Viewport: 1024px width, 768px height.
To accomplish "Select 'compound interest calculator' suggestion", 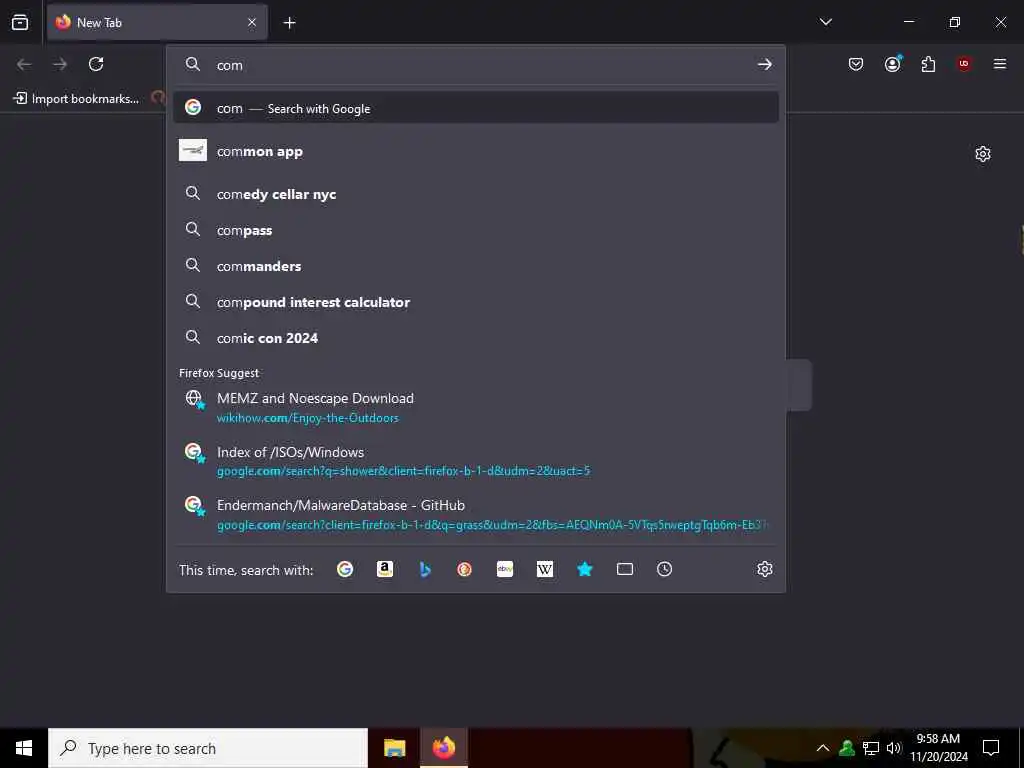I will tap(475, 302).
